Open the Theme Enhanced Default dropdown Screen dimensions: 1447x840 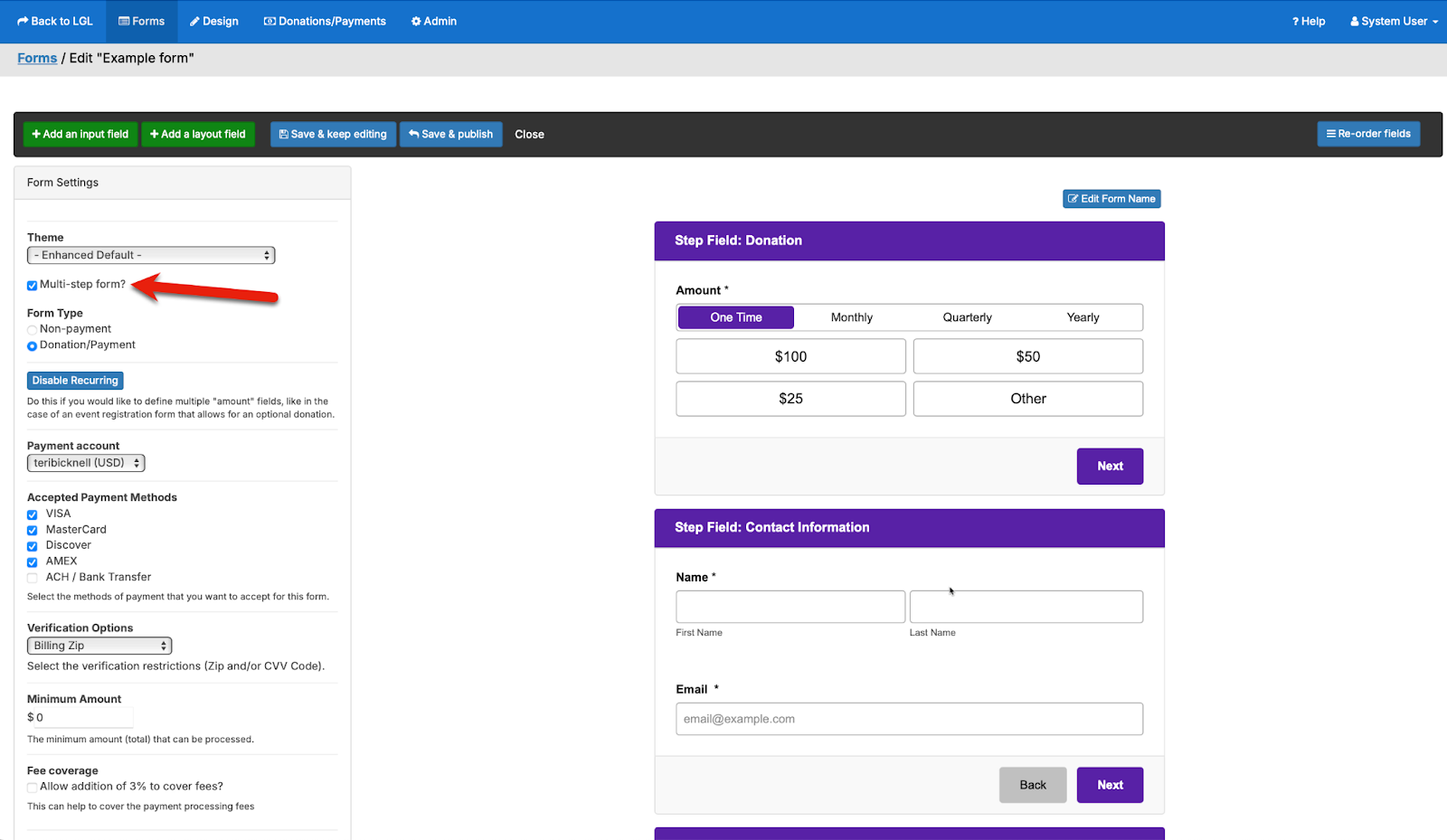[151, 255]
